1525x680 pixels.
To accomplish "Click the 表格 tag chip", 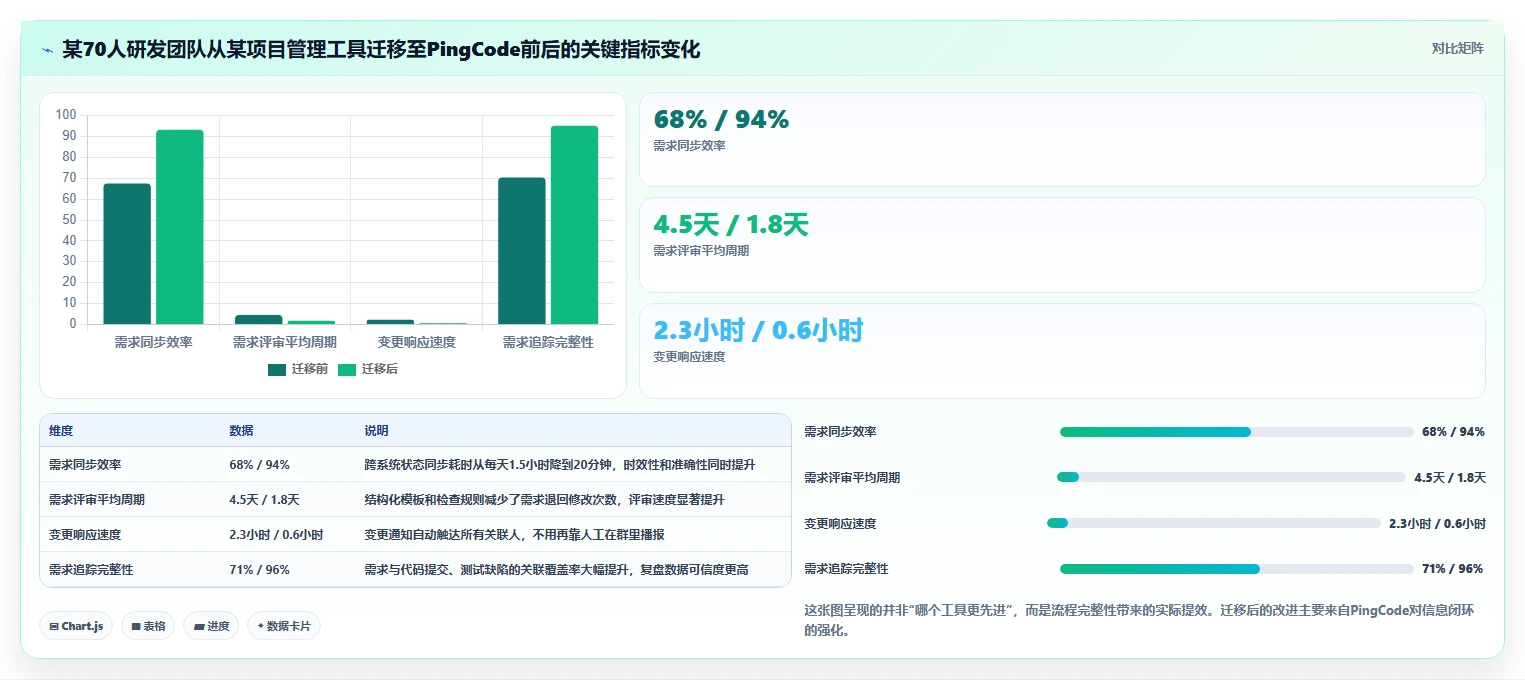I will tap(148, 626).
